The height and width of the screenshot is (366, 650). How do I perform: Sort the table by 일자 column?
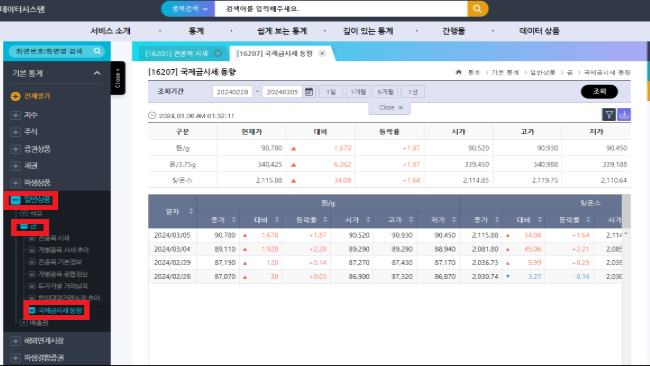(191, 211)
